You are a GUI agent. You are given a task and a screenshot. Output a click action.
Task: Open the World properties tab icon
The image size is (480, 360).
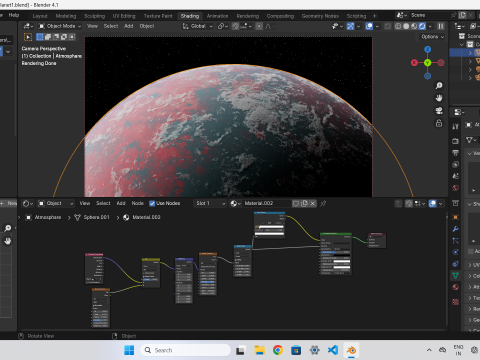click(x=455, y=188)
